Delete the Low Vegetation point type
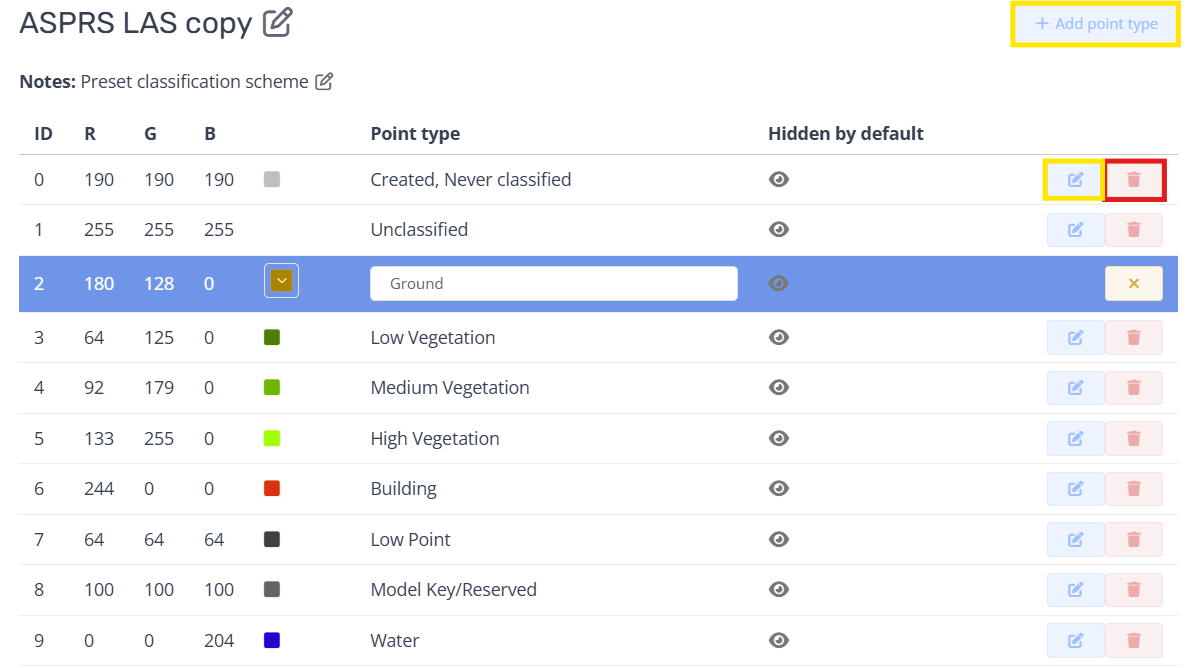Image resolution: width=1197 pixels, height=668 pixels. (1134, 337)
